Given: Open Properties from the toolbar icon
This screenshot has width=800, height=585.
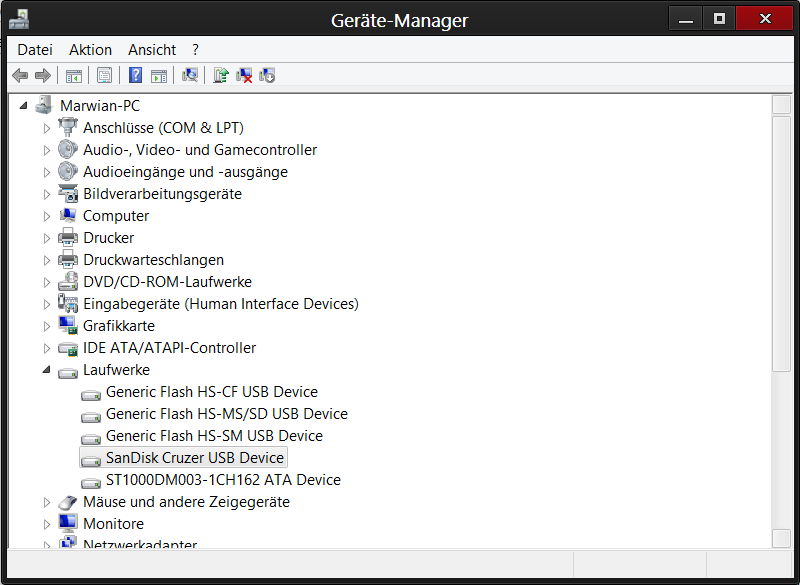Looking at the screenshot, I should 104,76.
